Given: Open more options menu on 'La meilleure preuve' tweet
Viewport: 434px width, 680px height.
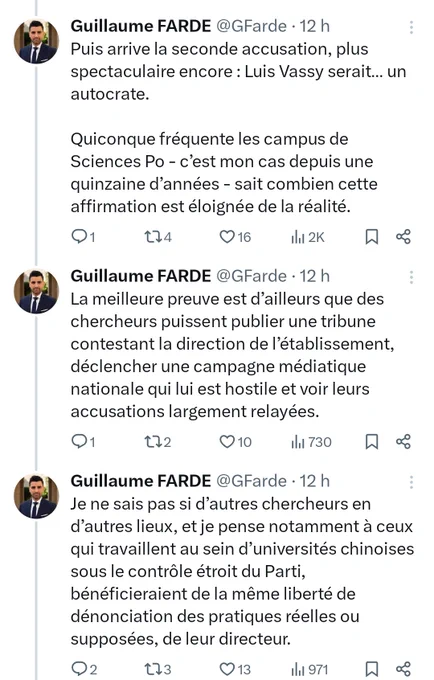Looking at the screenshot, I should (x=411, y=277).
